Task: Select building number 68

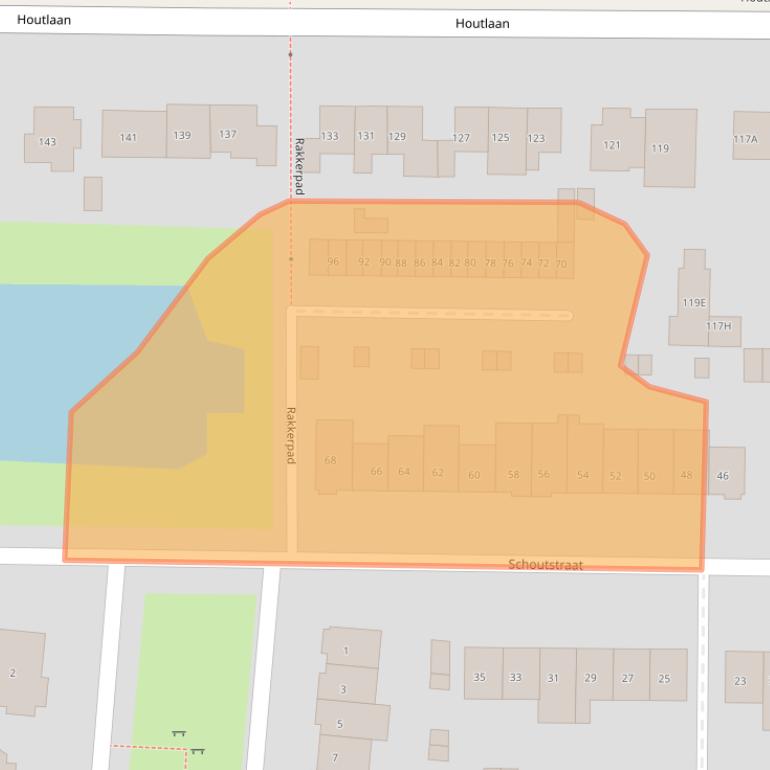Action: [x=331, y=460]
